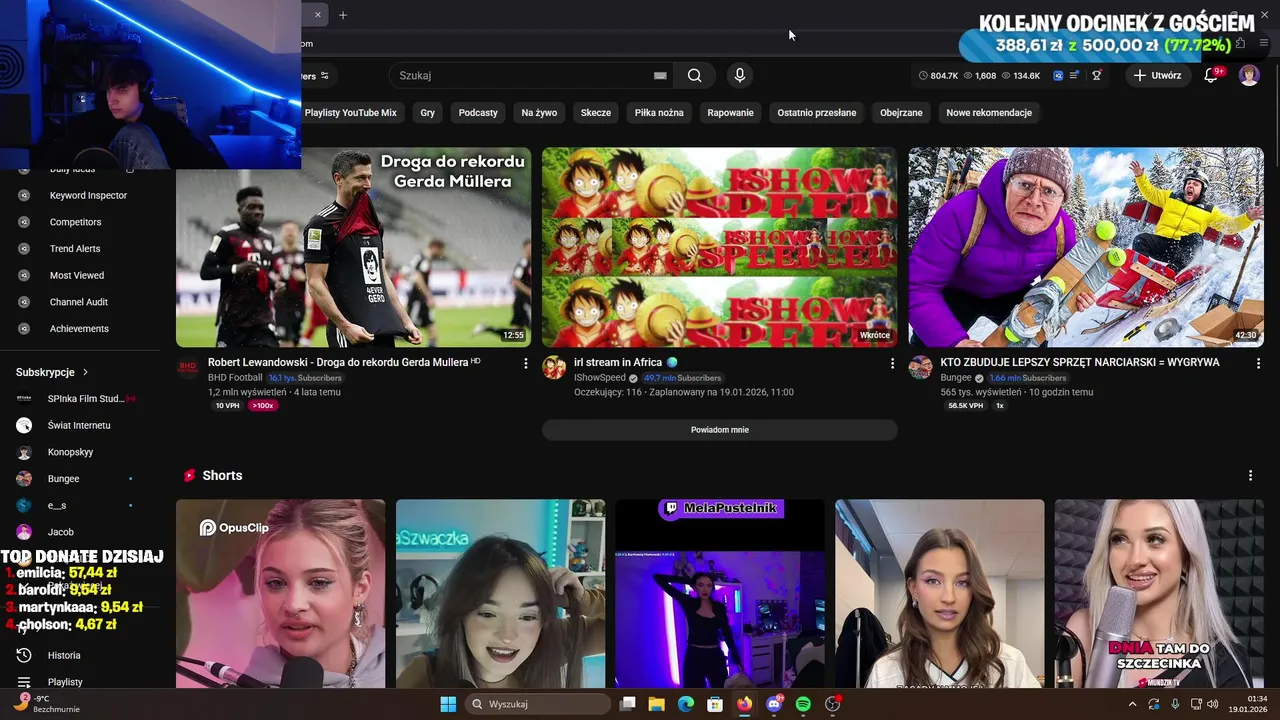The height and width of the screenshot is (720, 1280).
Task: Open the MelaPustelnik Short thumbnail
Action: [x=720, y=594]
